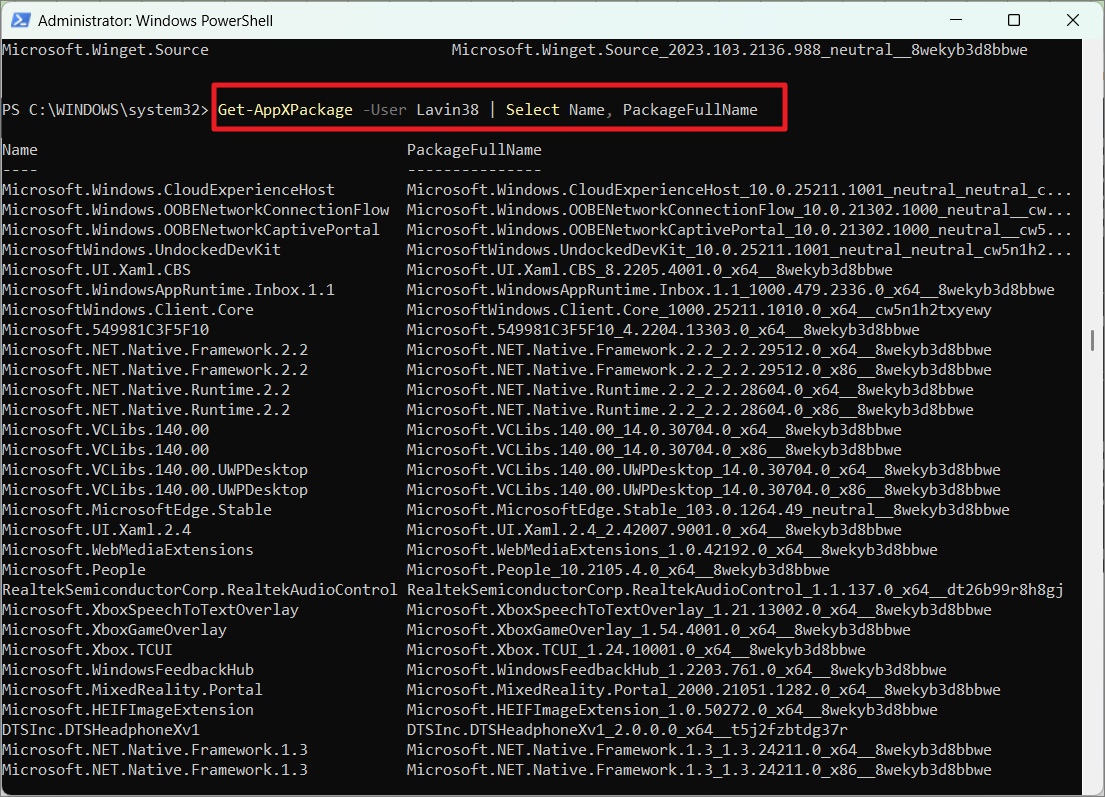Select name Microsoft.HEIFImageExtension

(128, 710)
